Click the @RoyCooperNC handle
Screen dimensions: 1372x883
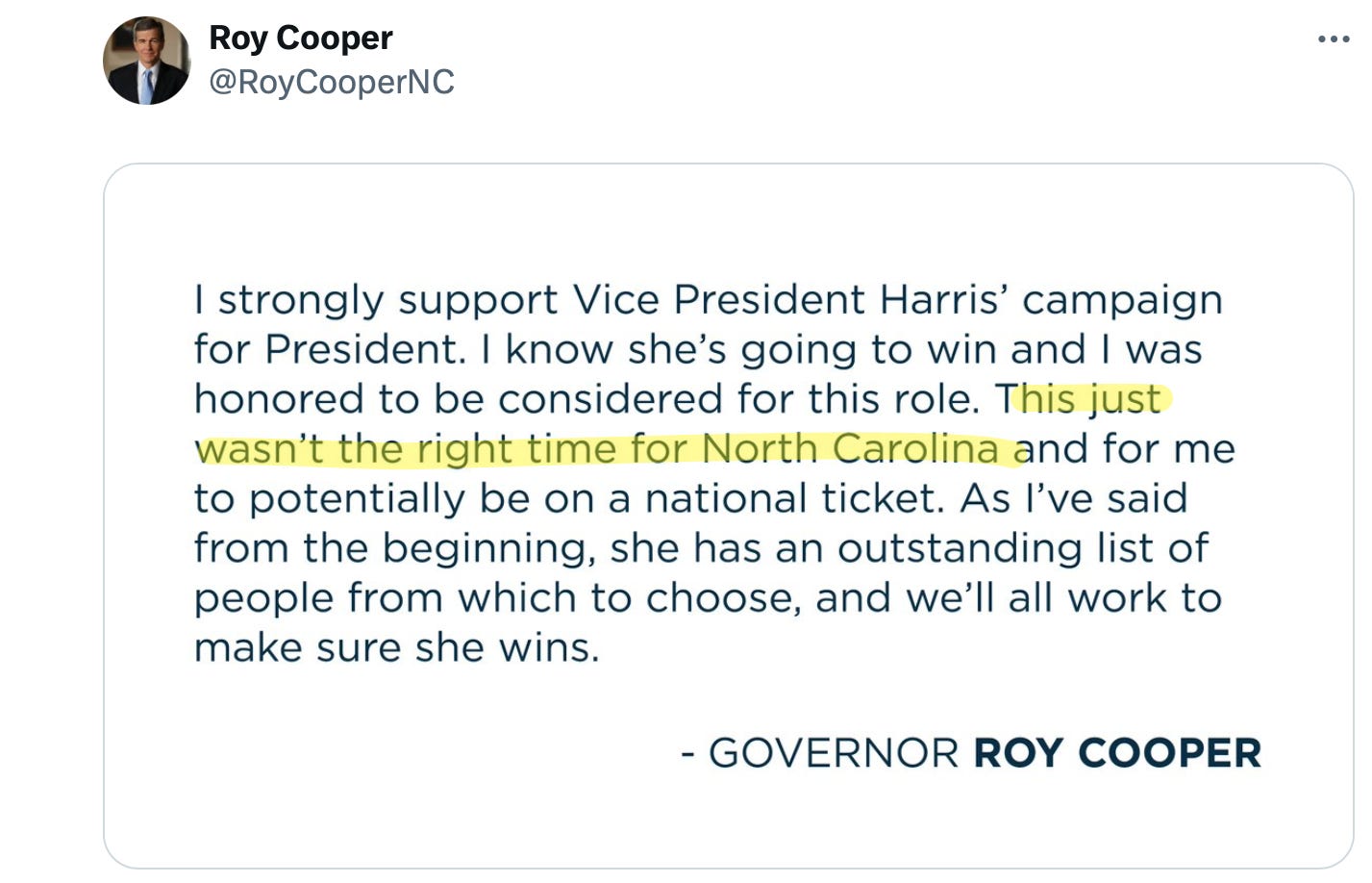(332, 83)
